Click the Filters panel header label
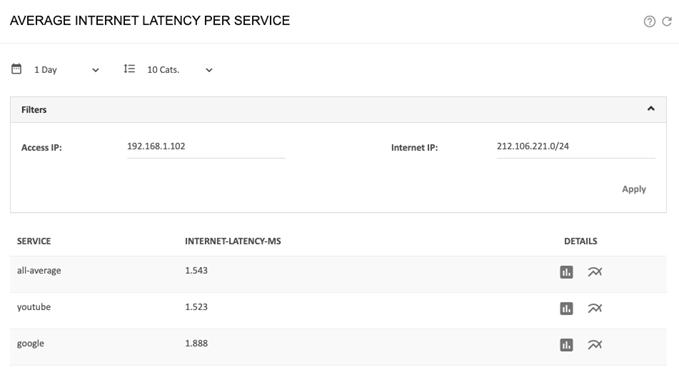 tap(34, 109)
